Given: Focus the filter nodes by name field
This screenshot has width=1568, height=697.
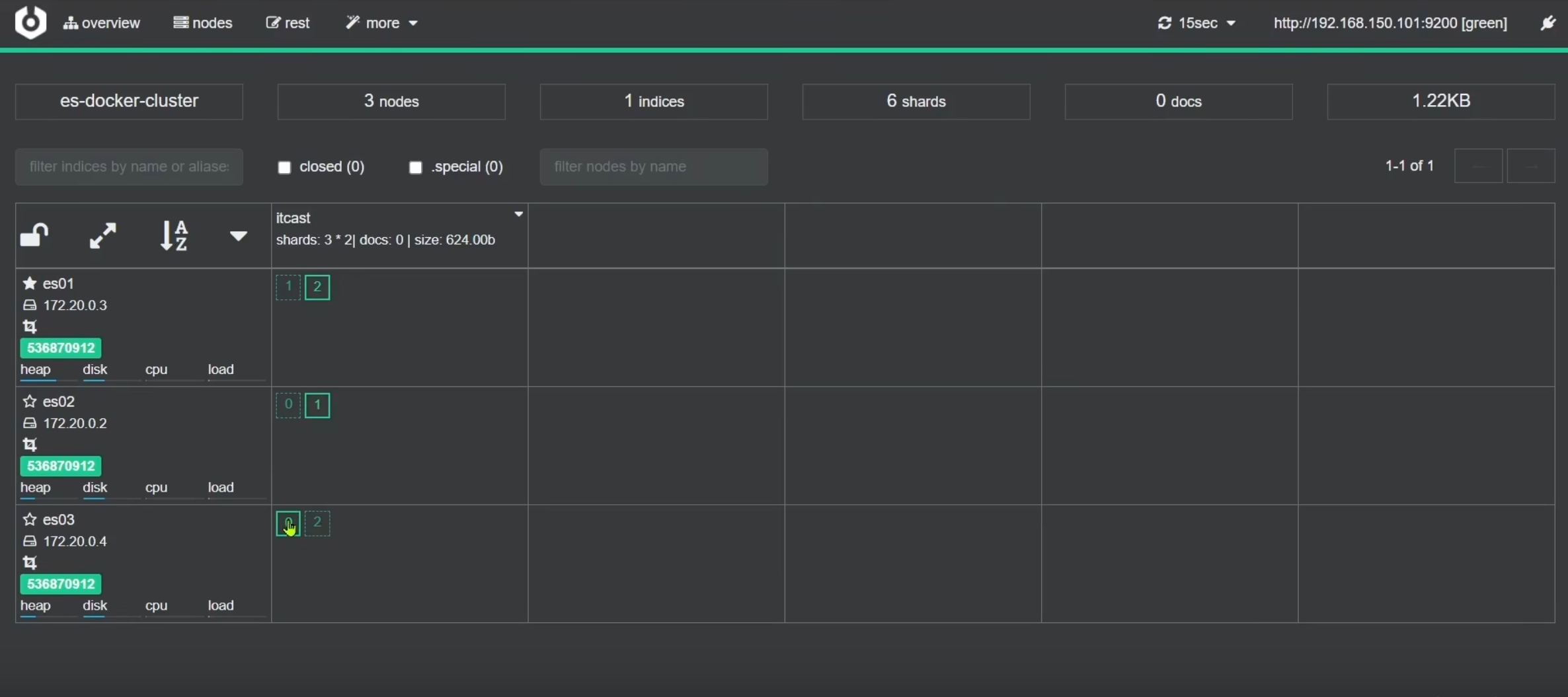Looking at the screenshot, I should [653, 166].
